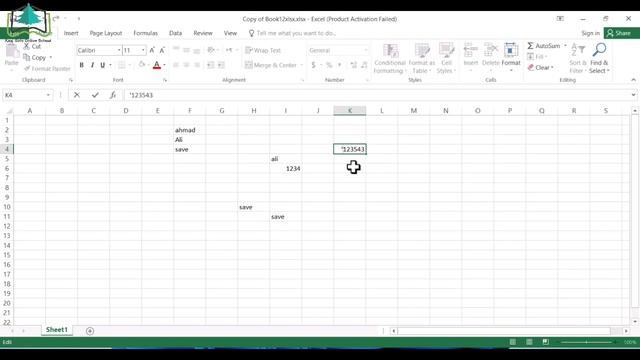This screenshot has height=360, width=640.
Task: Open Conditional Formatting menu
Action: point(390,58)
